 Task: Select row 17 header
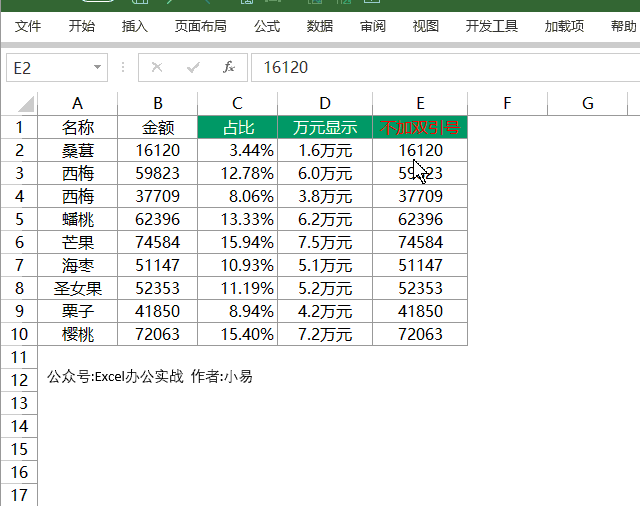(x=19, y=495)
